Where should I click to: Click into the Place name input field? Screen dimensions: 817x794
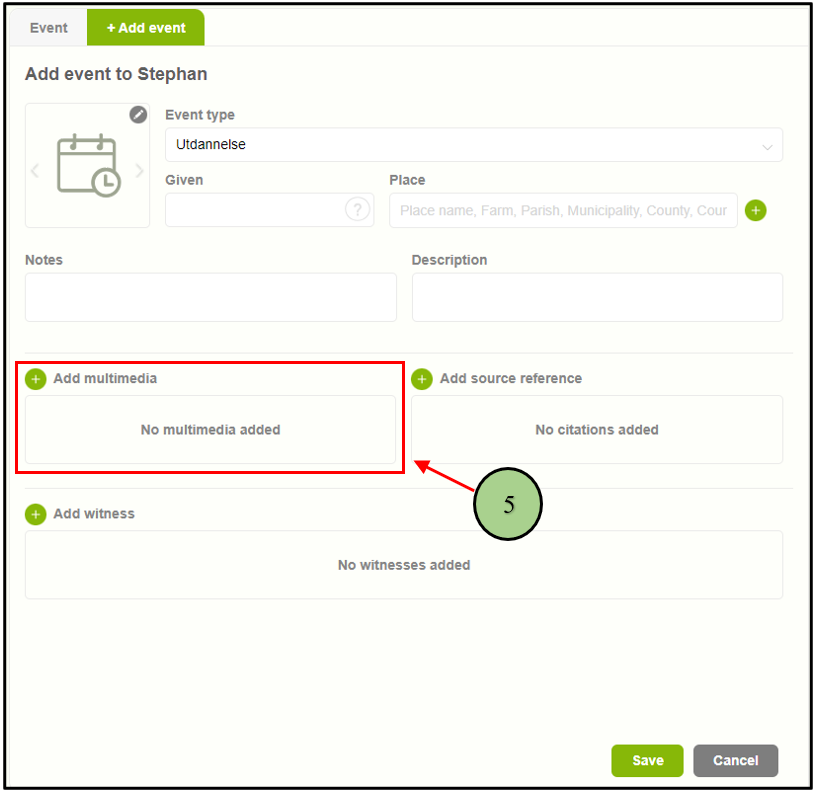562,210
